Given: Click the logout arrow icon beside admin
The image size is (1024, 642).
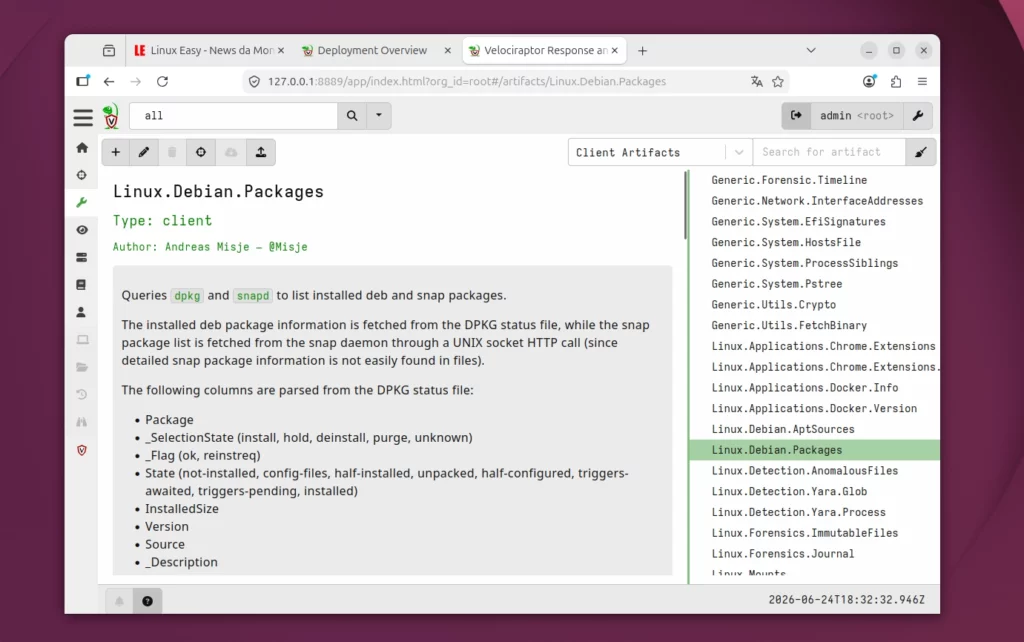Looking at the screenshot, I should point(796,116).
